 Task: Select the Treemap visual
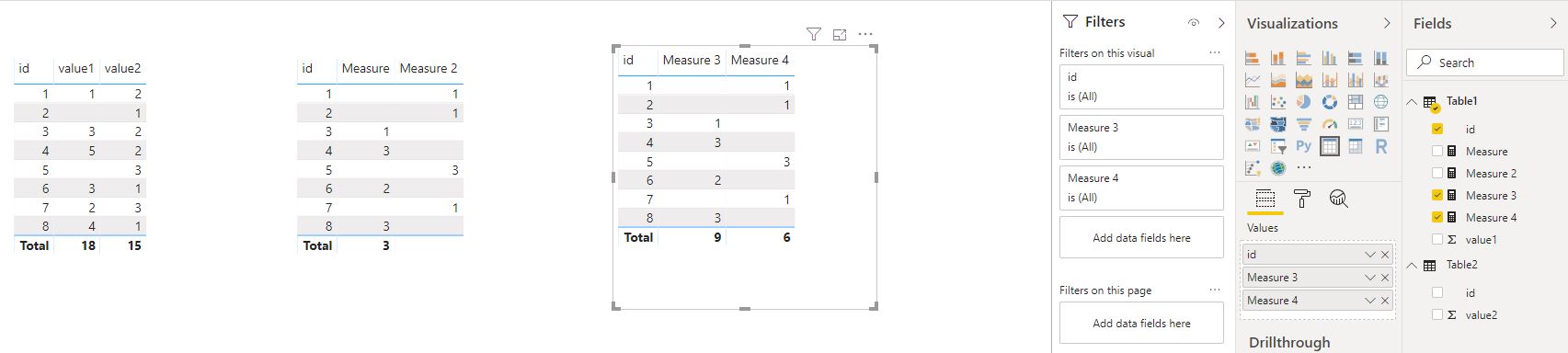1356,102
